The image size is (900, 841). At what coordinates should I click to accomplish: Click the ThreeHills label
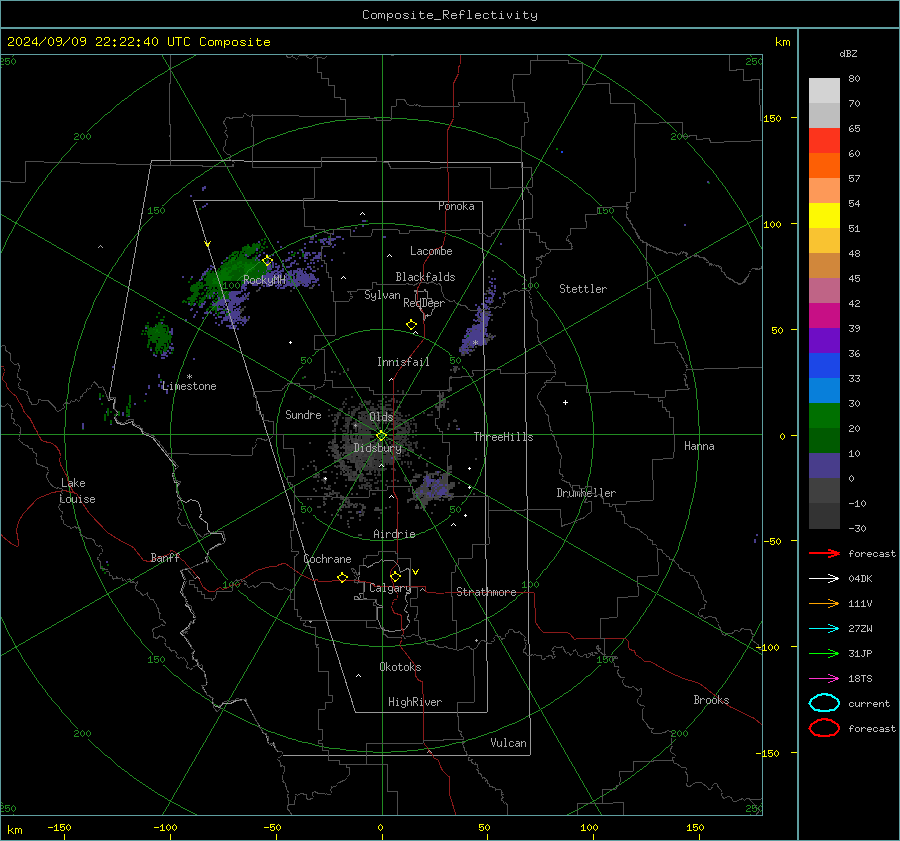pos(503,437)
